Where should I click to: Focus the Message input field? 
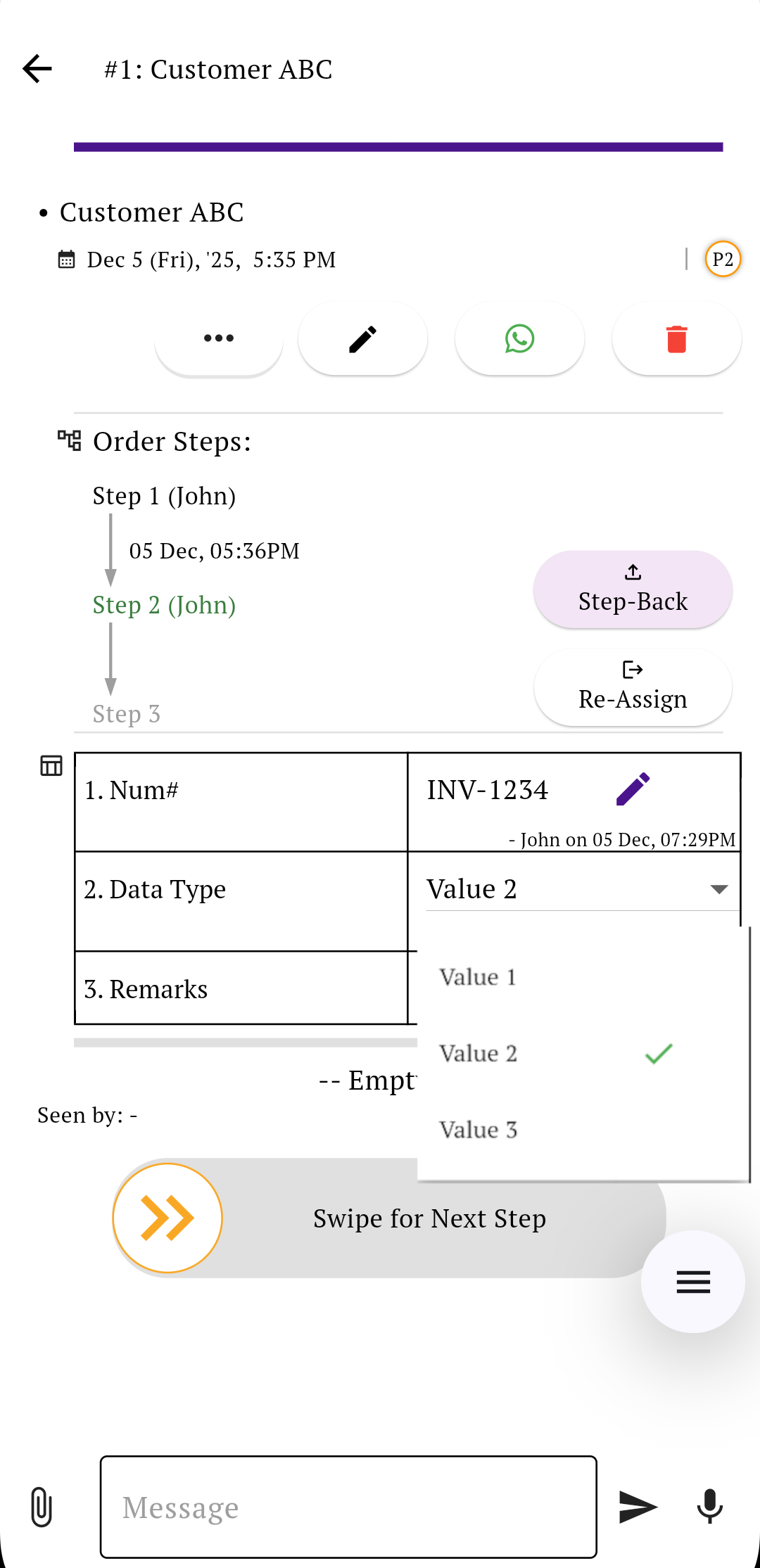[348, 1507]
